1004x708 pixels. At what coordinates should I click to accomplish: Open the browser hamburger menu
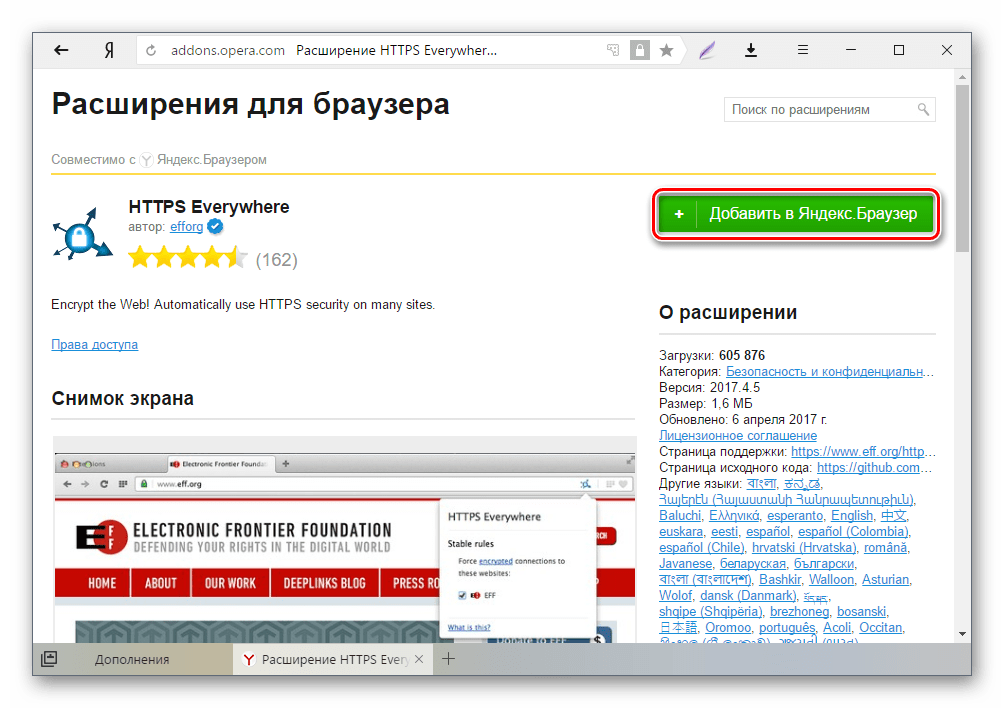tap(802, 50)
